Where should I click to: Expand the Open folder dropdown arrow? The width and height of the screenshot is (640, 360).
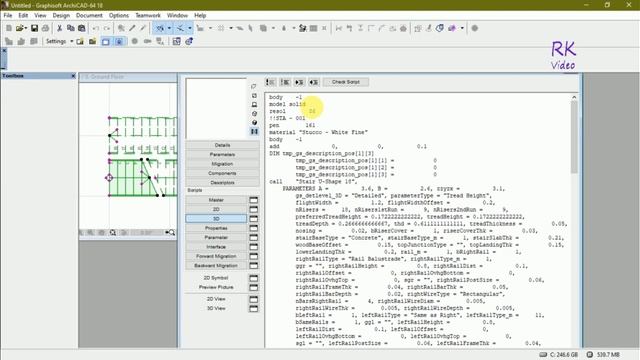[x=26, y=28]
